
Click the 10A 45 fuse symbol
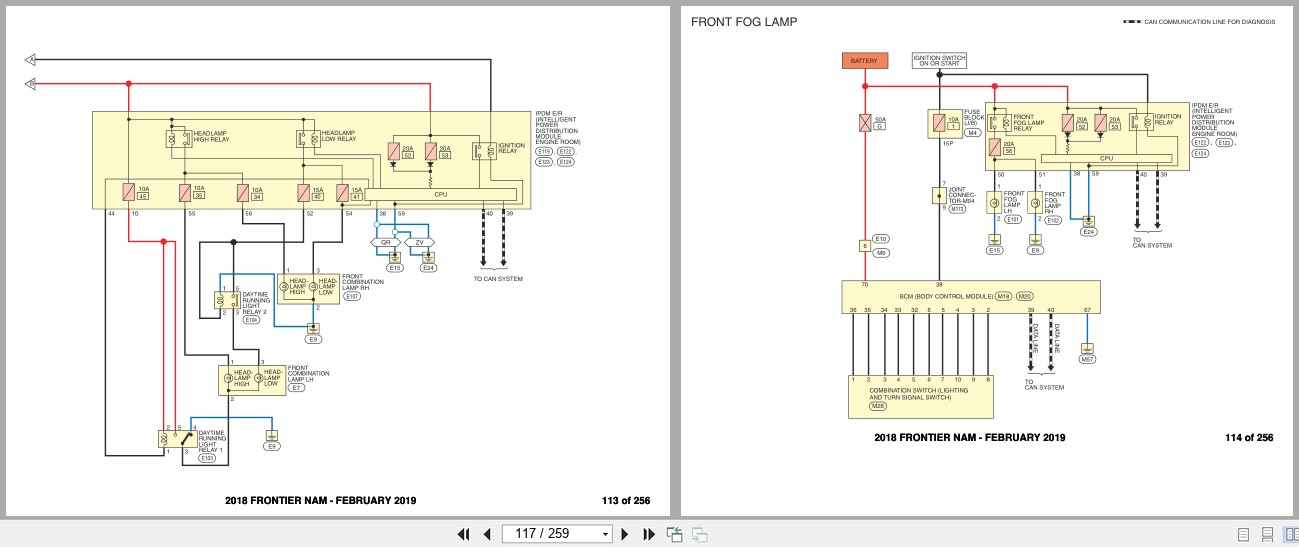130,192
